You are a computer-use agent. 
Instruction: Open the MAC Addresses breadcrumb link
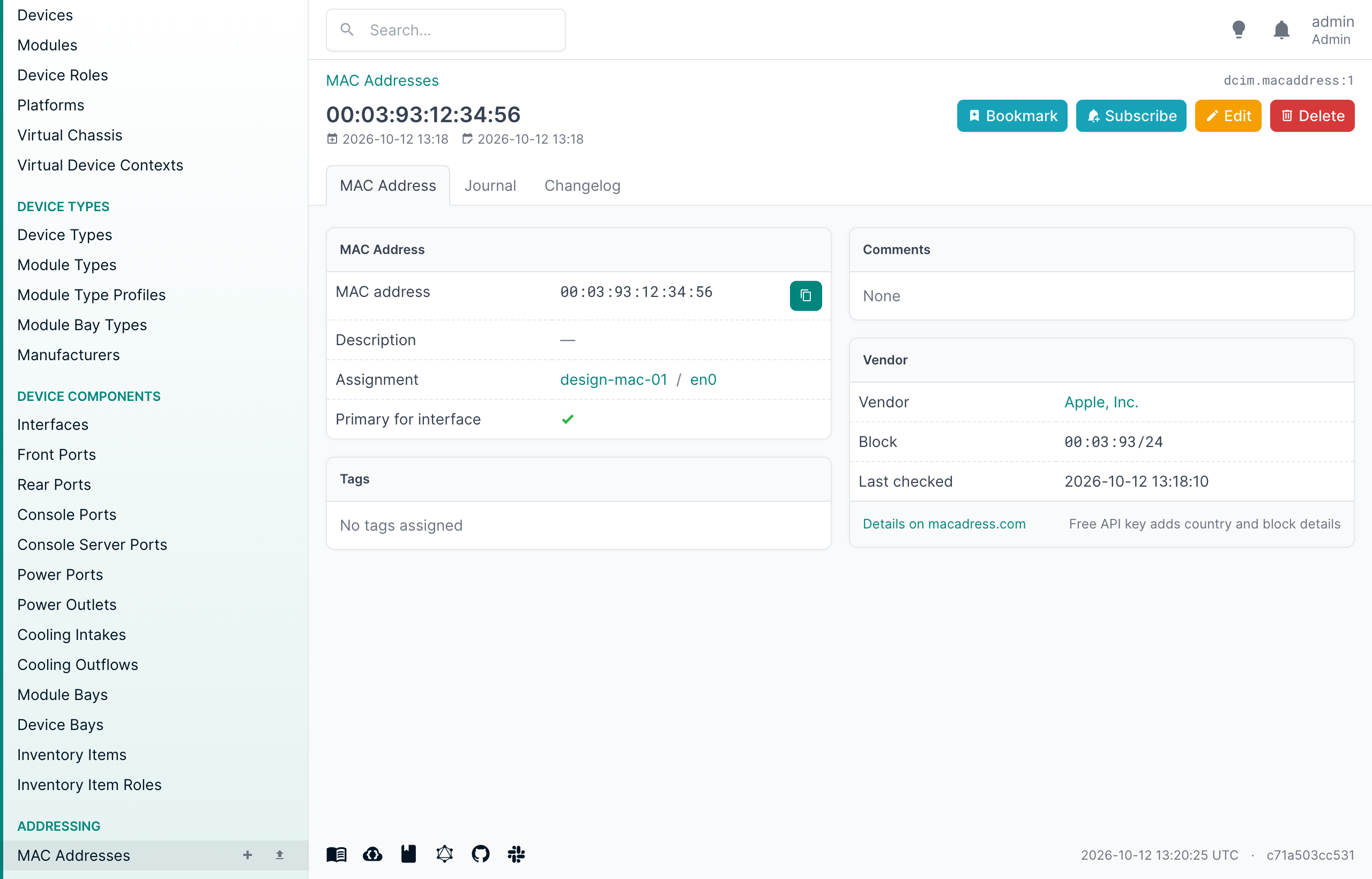pos(382,80)
